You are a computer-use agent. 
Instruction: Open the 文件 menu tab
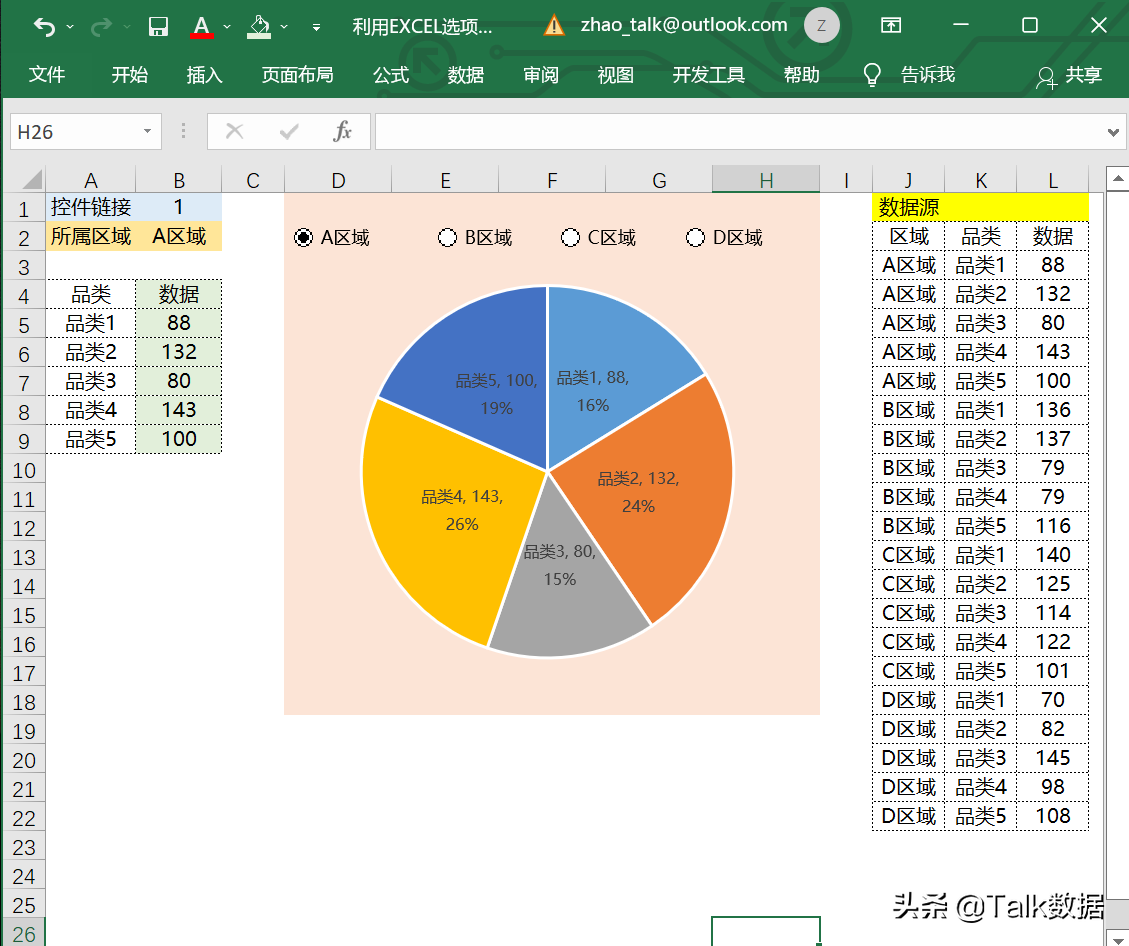point(47,74)
